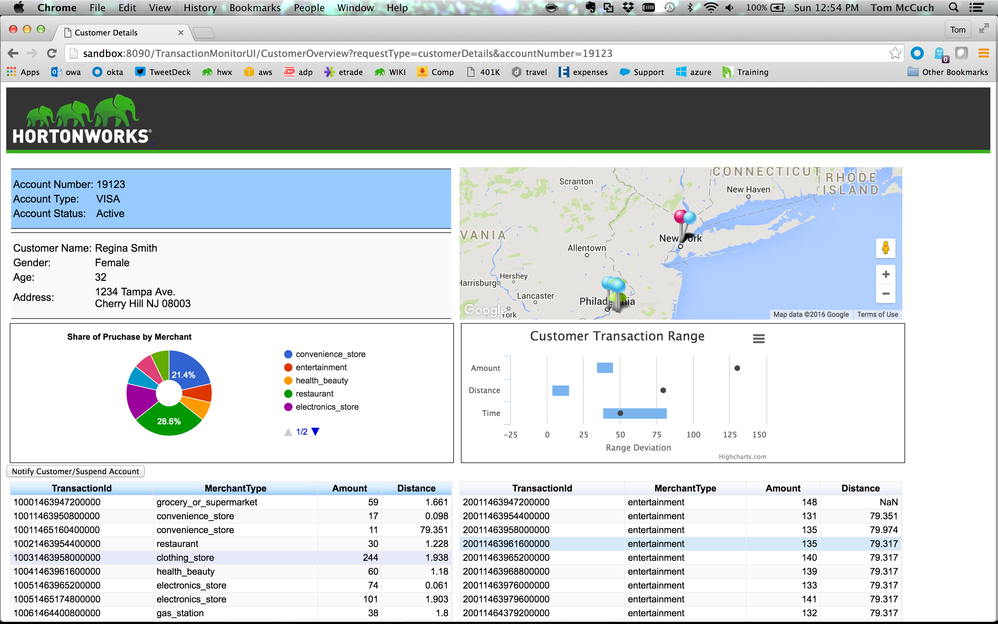Viewport: 998px width, 624px height.
Task: Open the Highcharts chart context menu
Action: pos(759,339)
